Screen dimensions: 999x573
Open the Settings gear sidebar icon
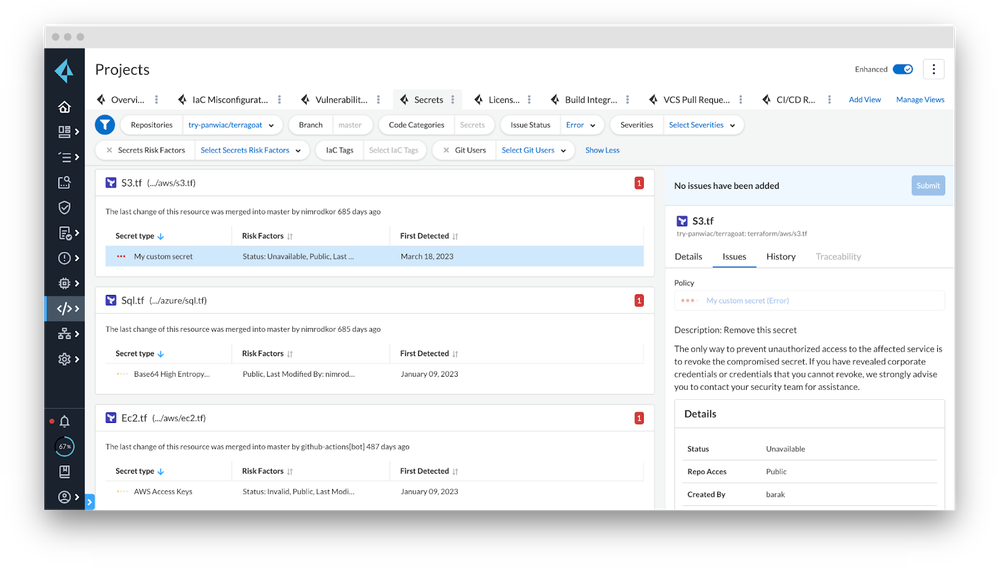[64, 359]
